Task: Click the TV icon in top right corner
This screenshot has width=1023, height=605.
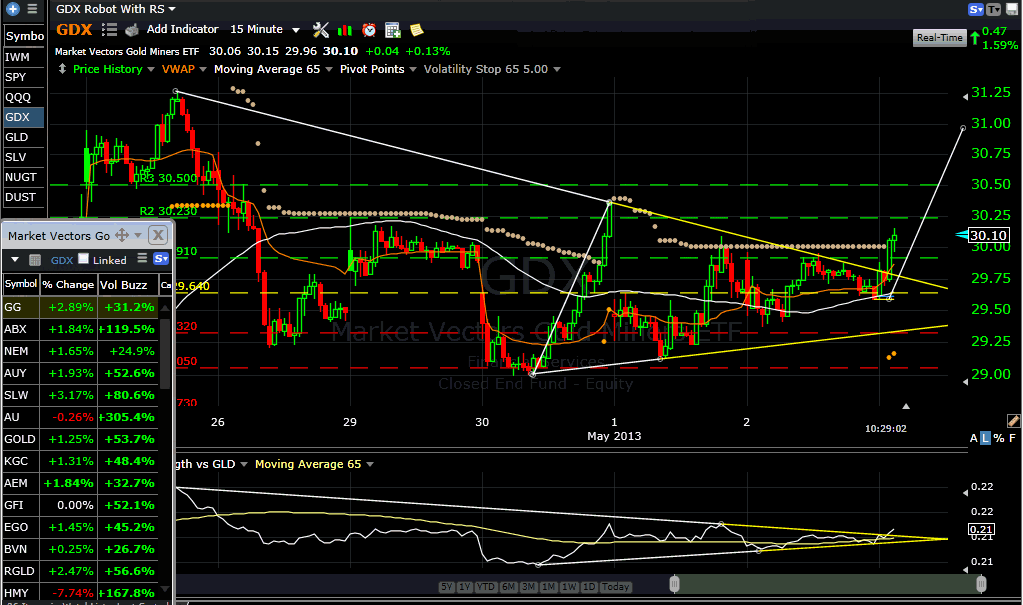Action: coord(993,9)
